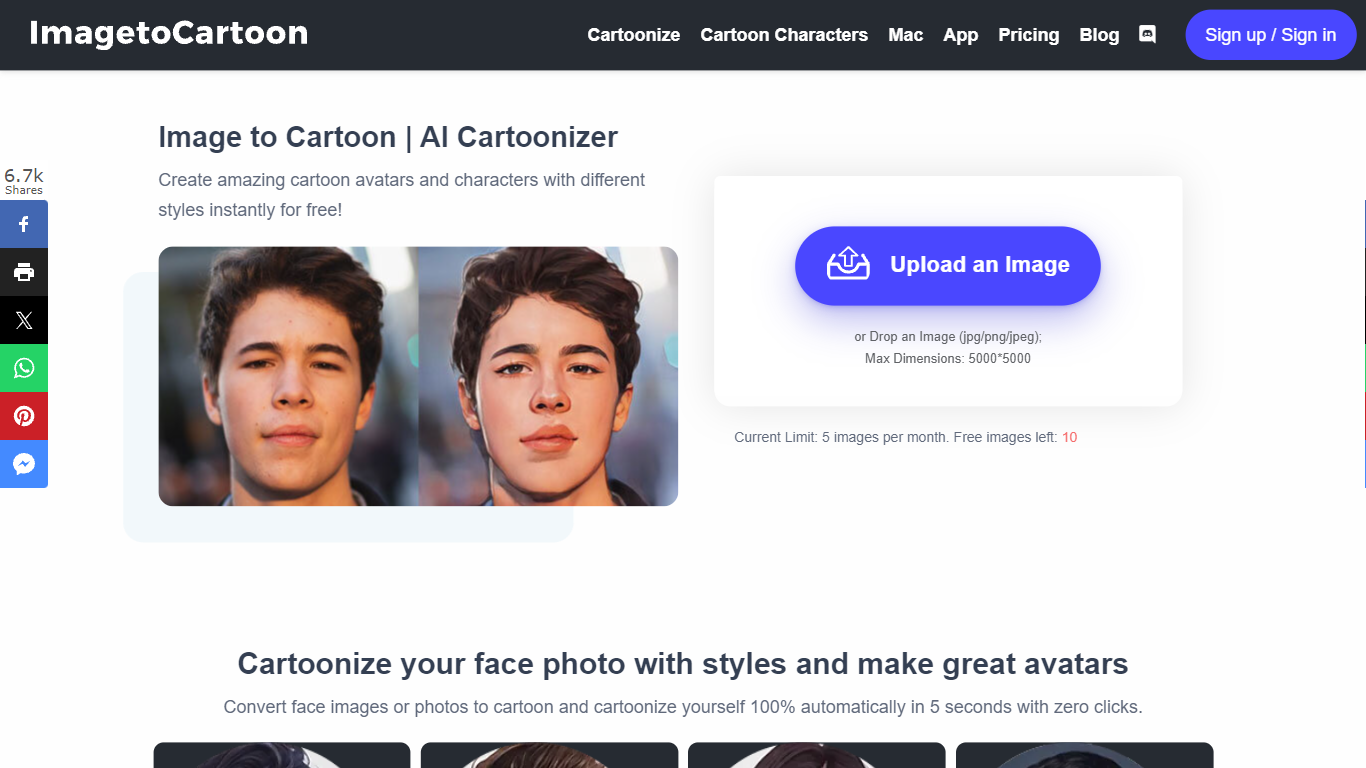Click the Sign up / Sign in button

click(1270, 35)
